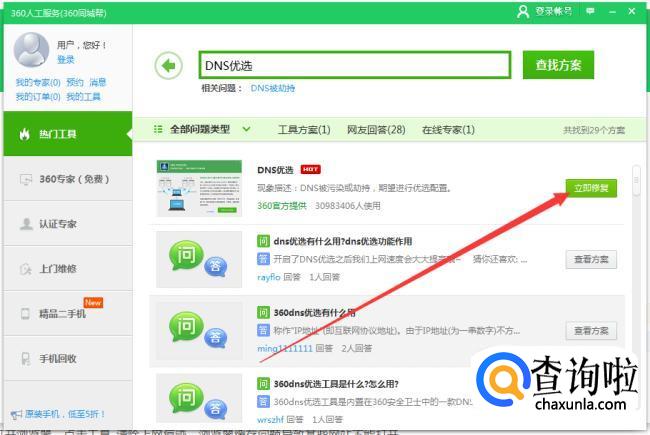Click the 查找方案 search button
This screenshot has width=650, height=435.
[x=558, y=65]
